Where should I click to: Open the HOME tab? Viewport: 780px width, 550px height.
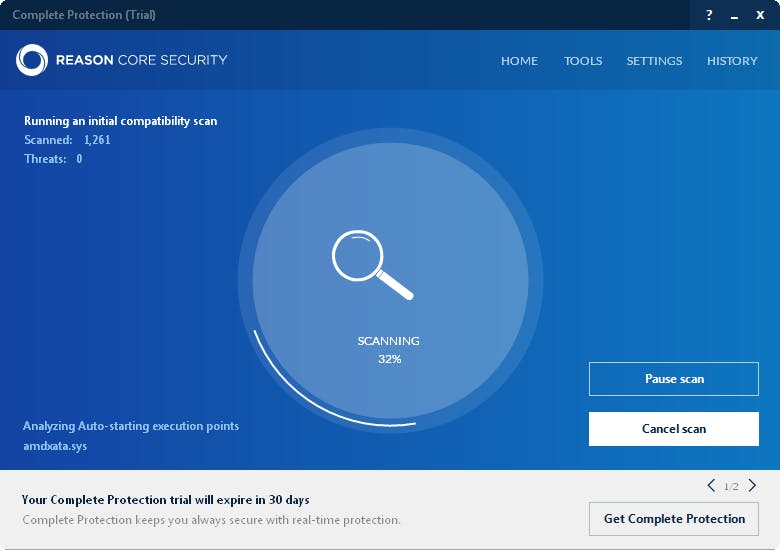(519, 61)
